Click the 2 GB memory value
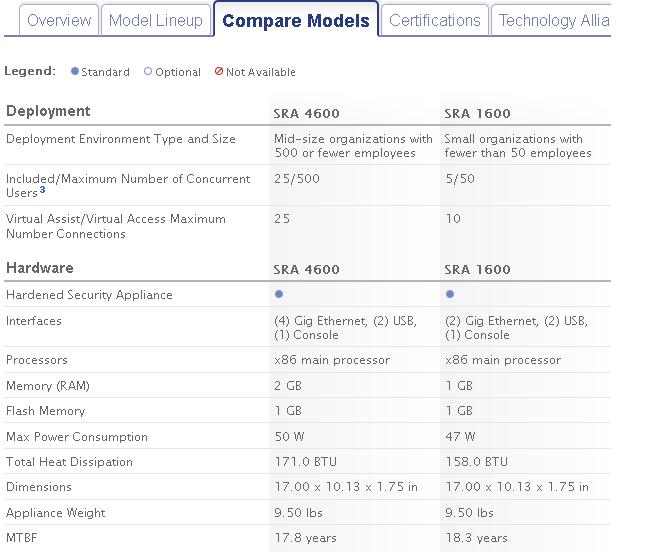This screenshot has width=667, height=552. [x=288, y=386]
